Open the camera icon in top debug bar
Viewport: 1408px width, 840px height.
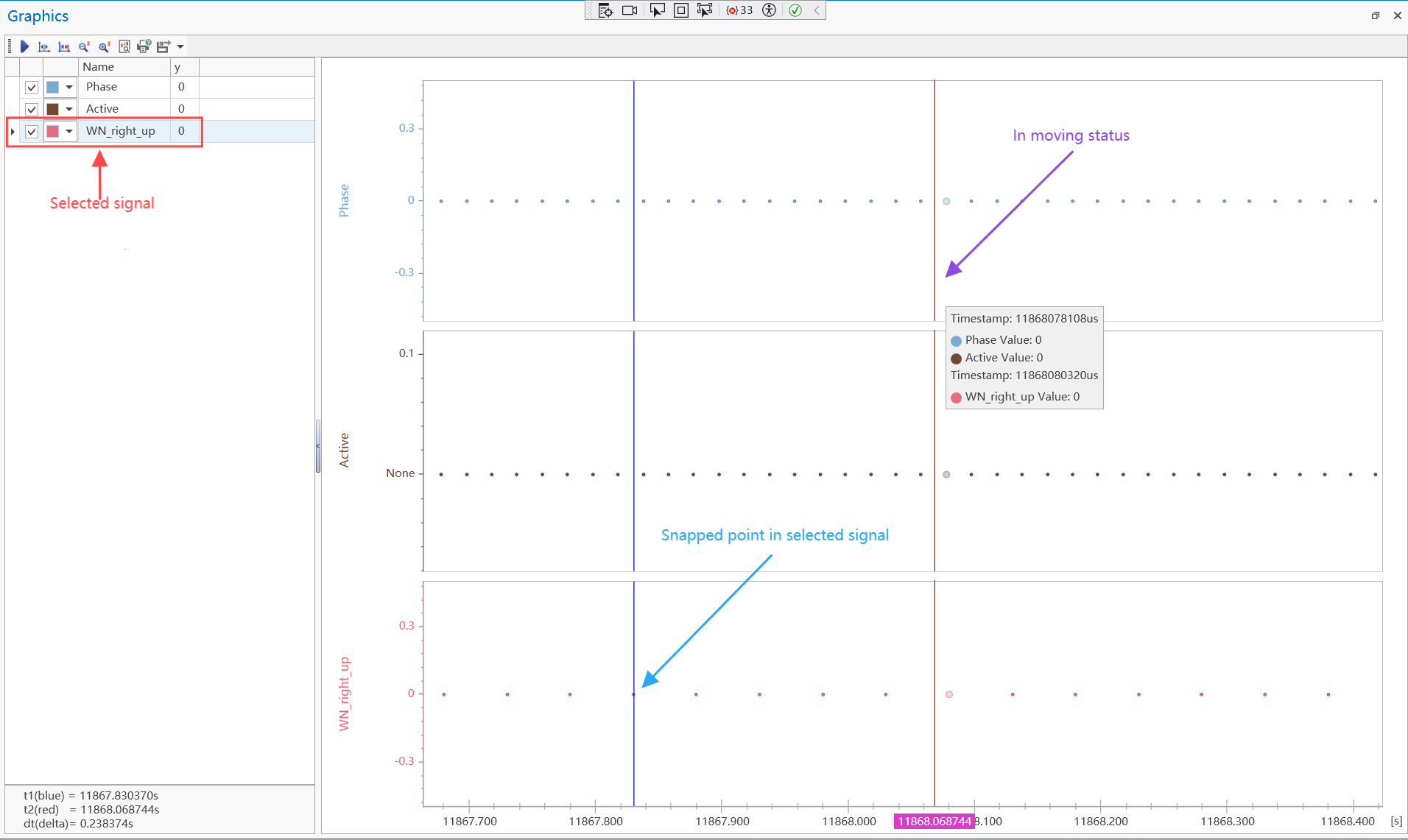click(x=630, y=10)
